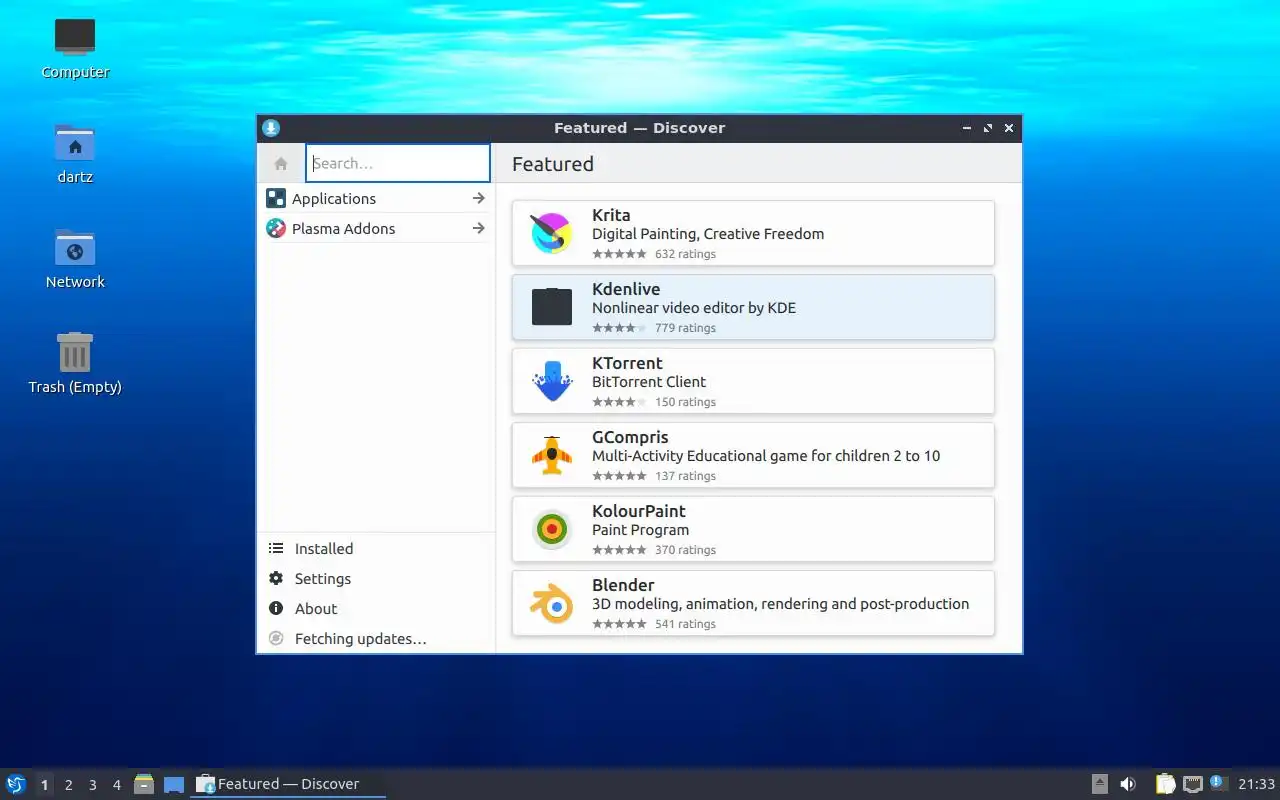Go to Discover home via house icon
This screenshot has height=800, width=1280.
coord(281,163)
